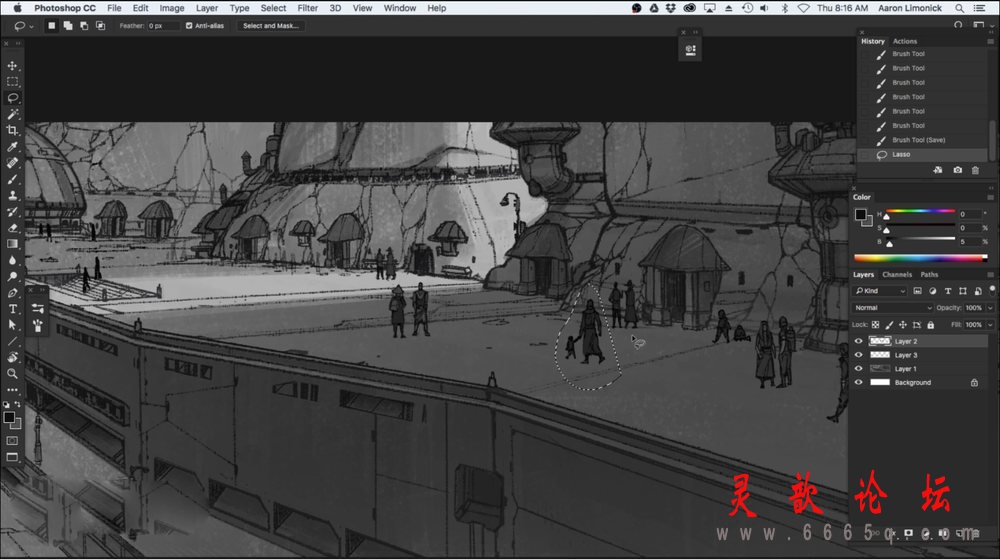Select the Eraser tool
This screenshot has height=559, width=1000.
12,228
